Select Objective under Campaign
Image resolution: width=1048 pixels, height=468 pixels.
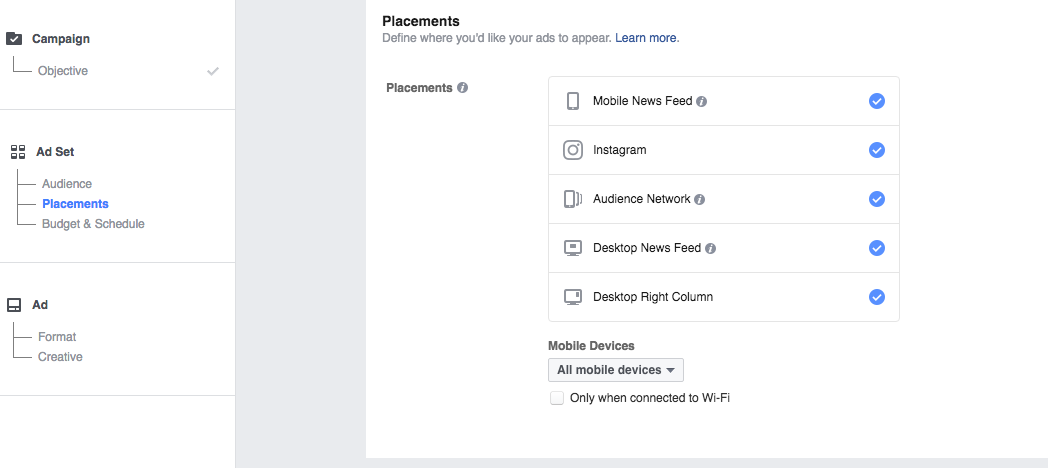pyautogui.click(x=63, y=71)
